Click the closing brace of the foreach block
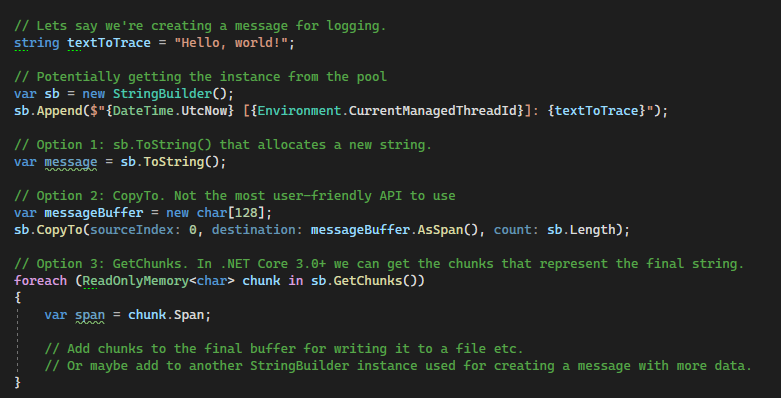Viewport: 781px width, 398px height. click(x=18, y=383)
